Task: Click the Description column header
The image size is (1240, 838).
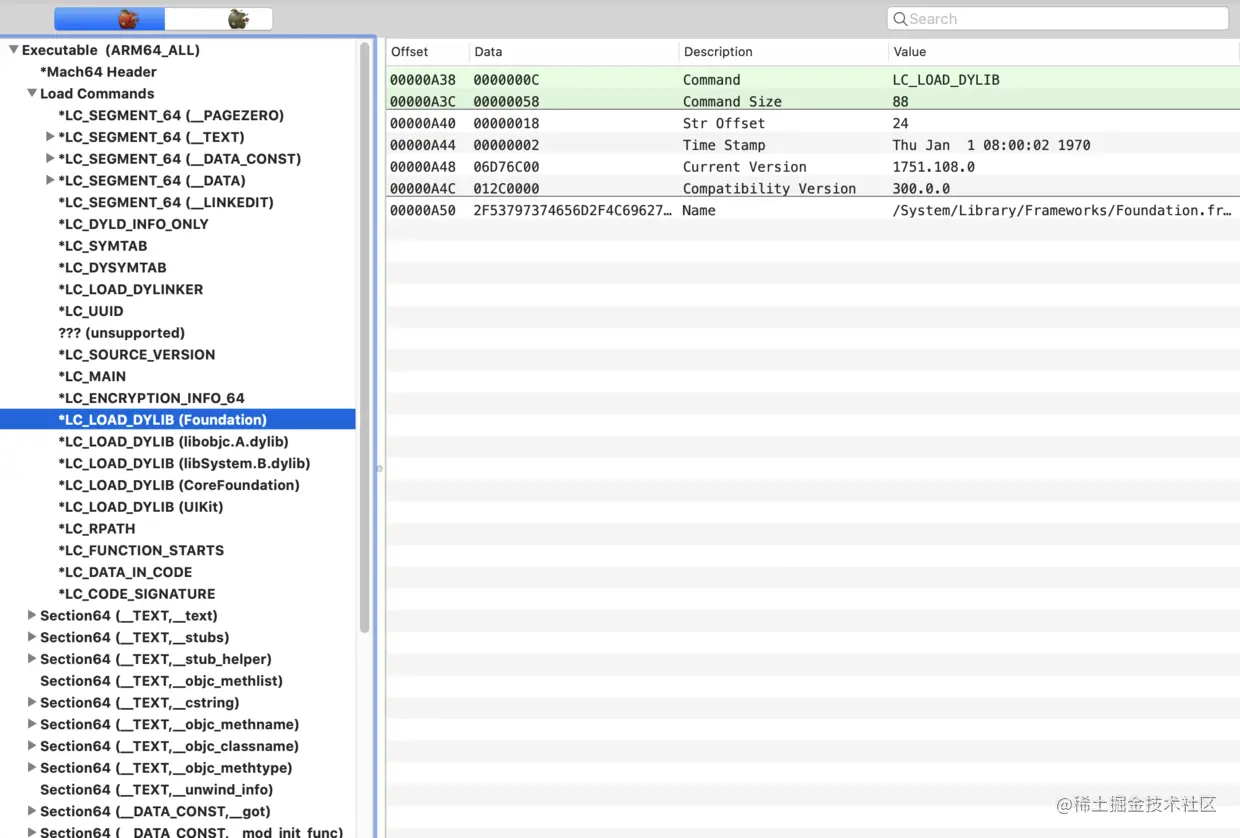Action: pyautogui.click(x=783, y=52)
